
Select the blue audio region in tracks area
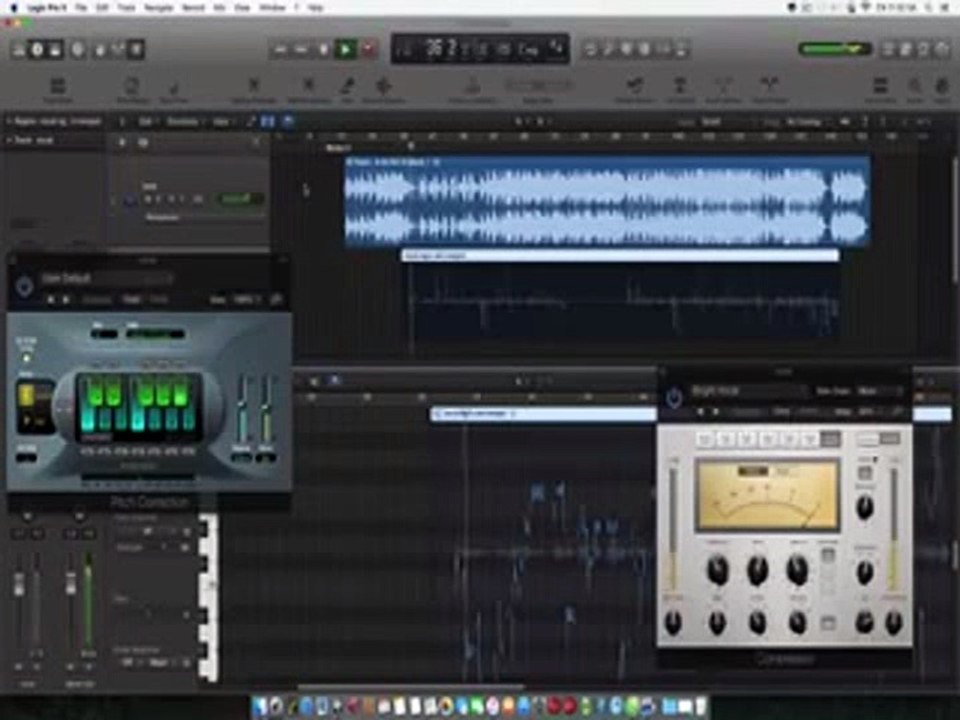607,202
